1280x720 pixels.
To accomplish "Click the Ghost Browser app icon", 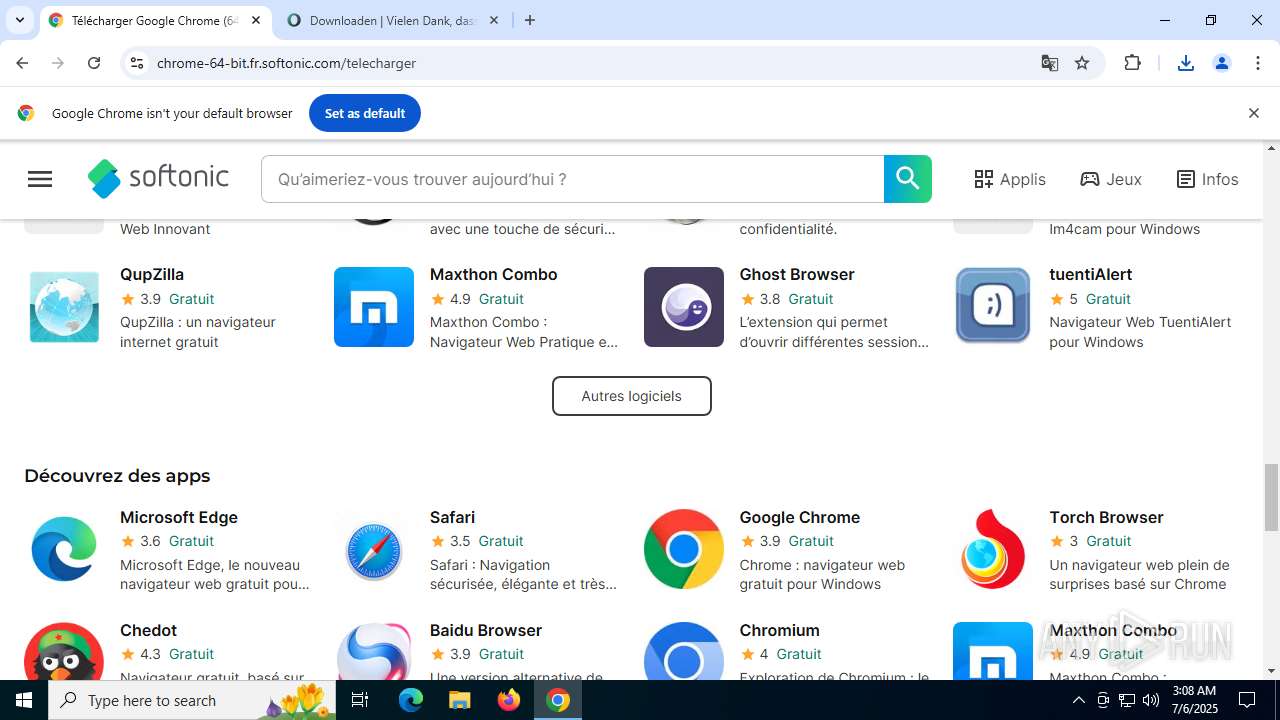I will pos(684,307).
